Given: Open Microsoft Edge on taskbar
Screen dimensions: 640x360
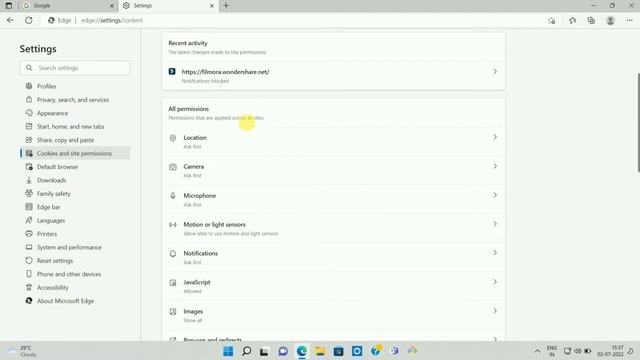Looking at the screenshot, I should click(x=302, y=351).
